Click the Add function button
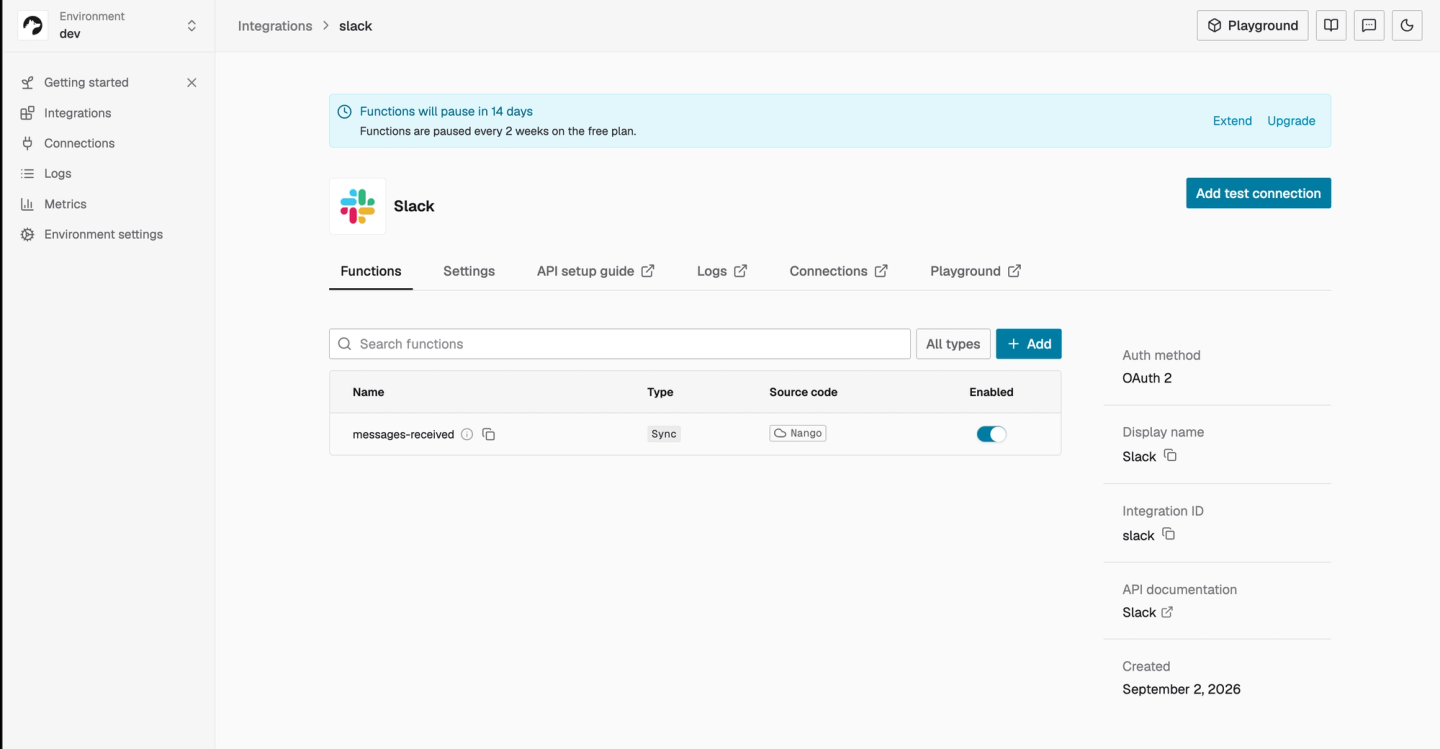 [x=1029, y=344]
